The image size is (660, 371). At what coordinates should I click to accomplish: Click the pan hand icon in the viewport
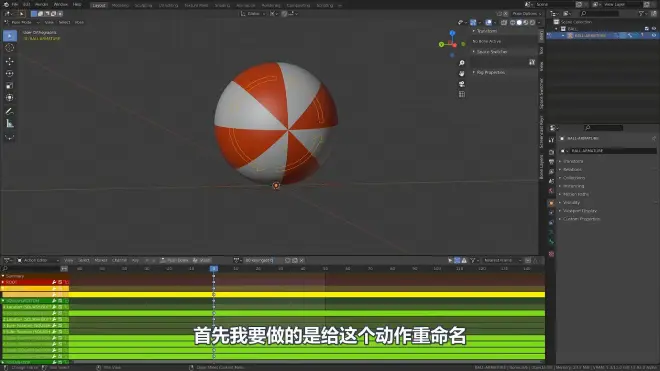pos(462,74)
